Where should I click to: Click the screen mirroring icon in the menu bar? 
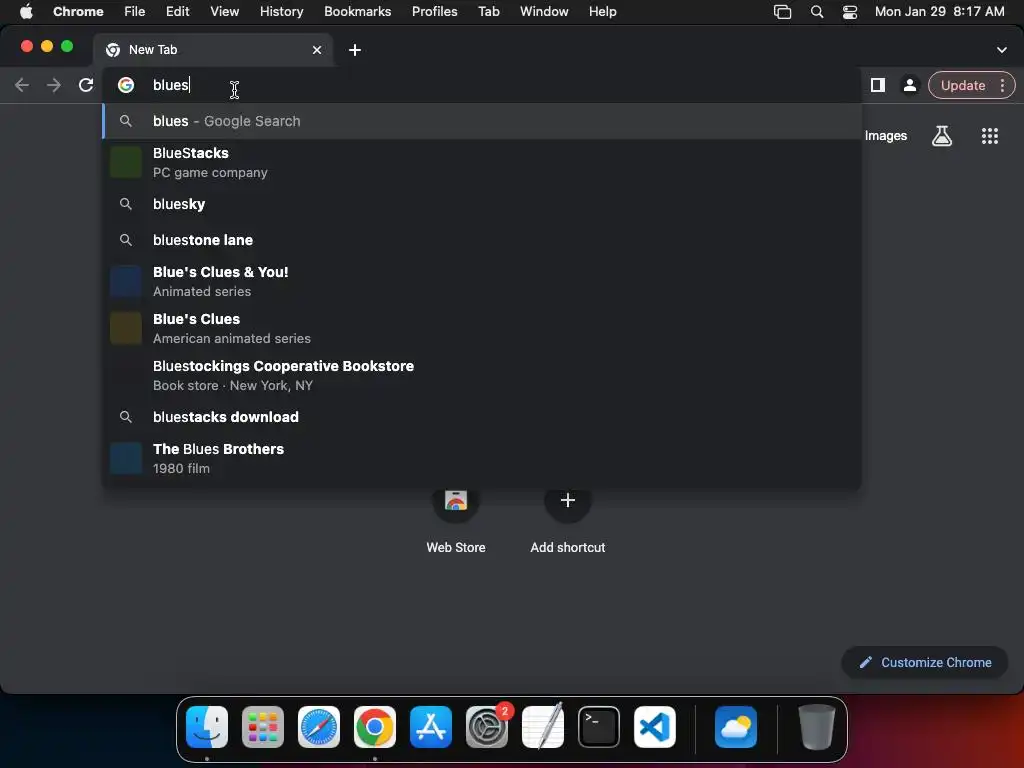(x=782, y=11)
